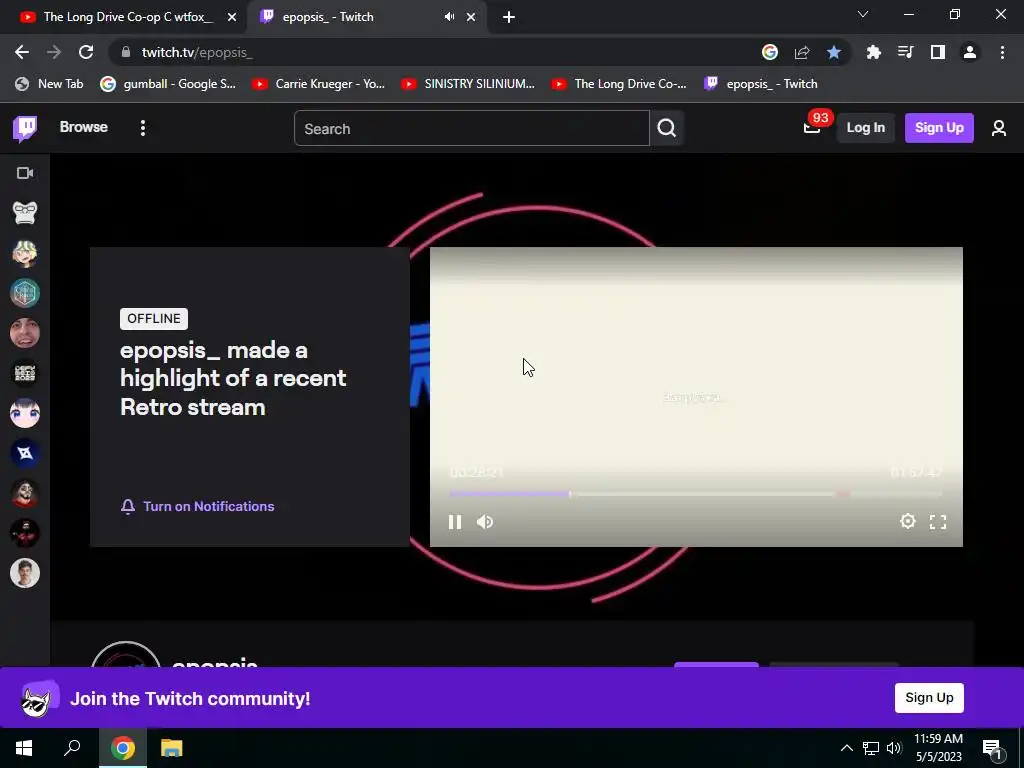Click Chrome in the taskbar
The width and height of the screenshot is (1024, 768).
click(x=122, y=748)
